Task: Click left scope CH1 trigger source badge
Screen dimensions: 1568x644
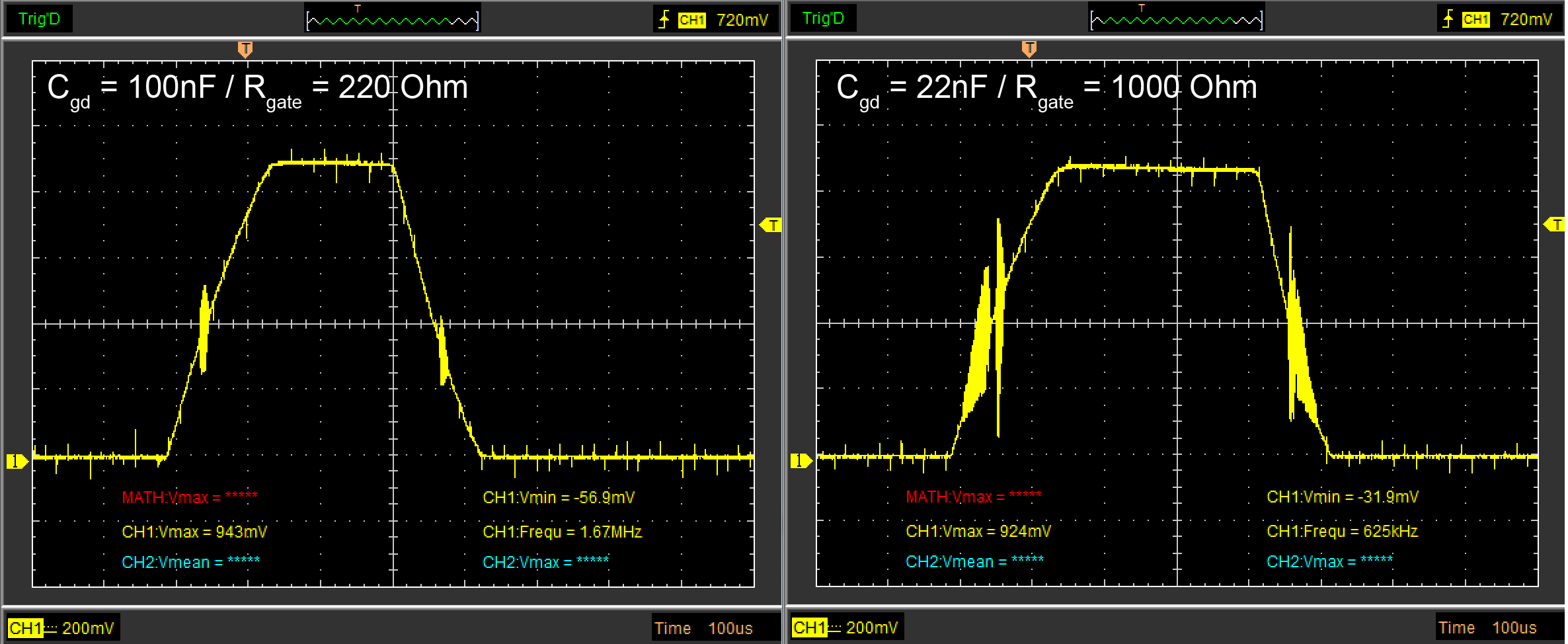Action: point(691,20)
